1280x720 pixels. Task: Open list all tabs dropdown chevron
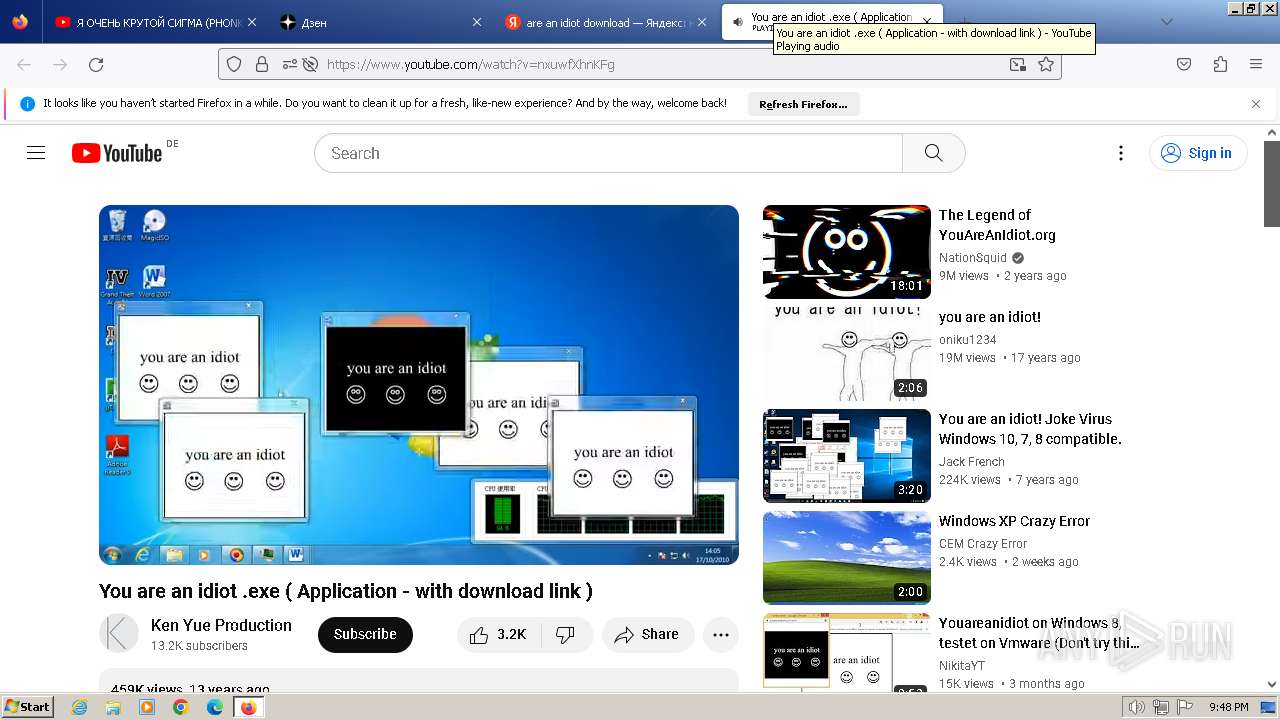pyautogui.click(x=1166, y=22)
